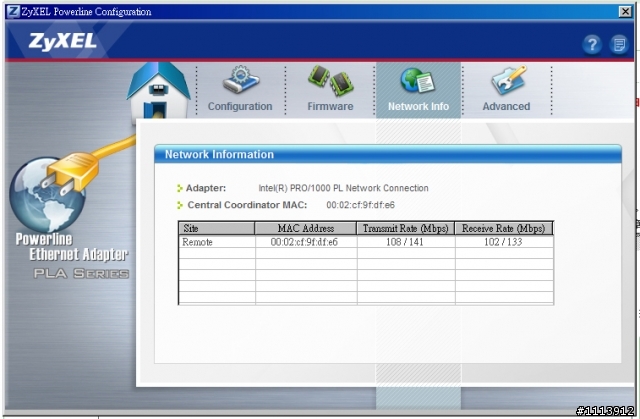Select the Remote site row cell
The height and width of the screenshot is (419, 640).
click(217, 242)
